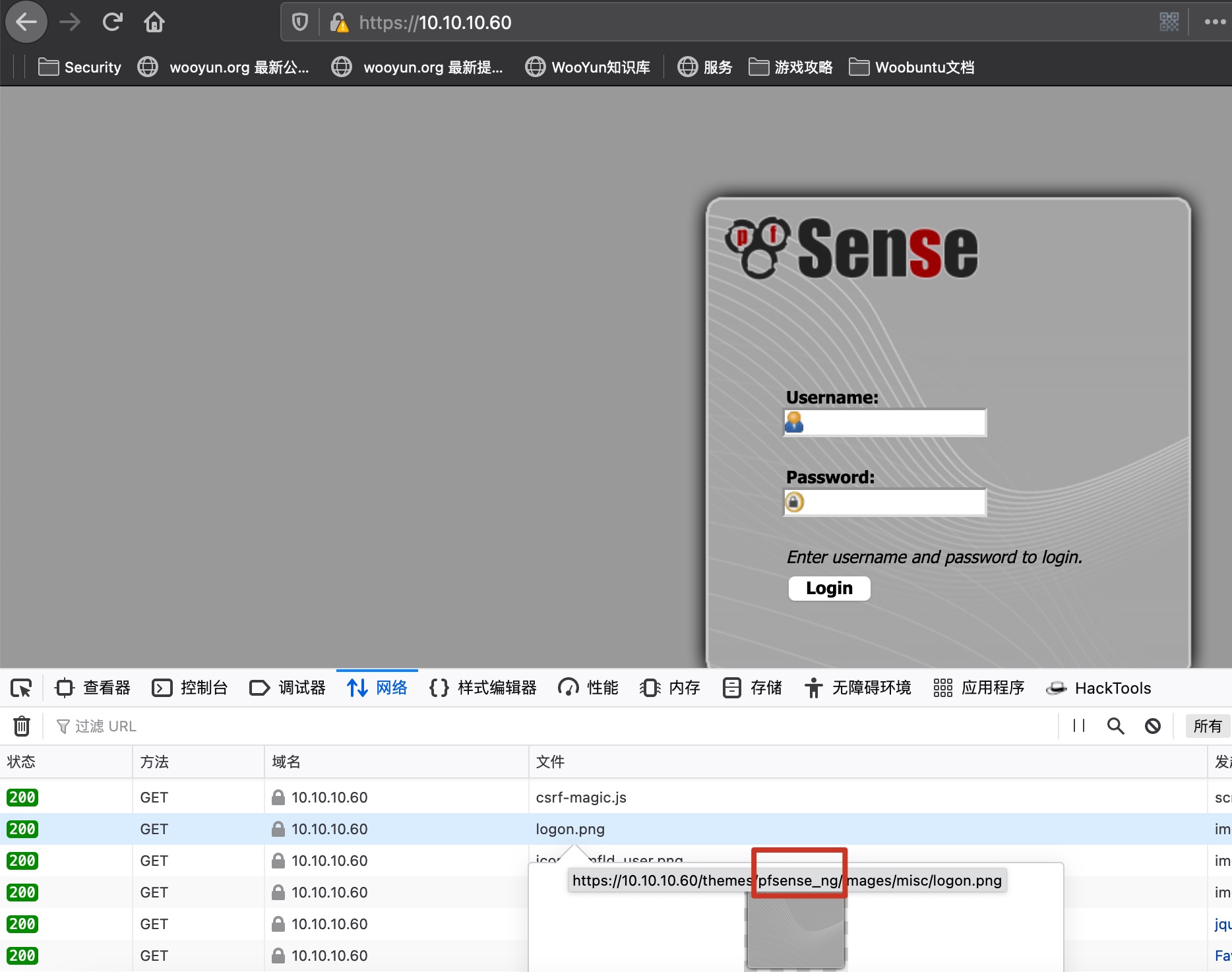Click the browser back arrow button
The width and height of the screenshot is (1232, 972).
(26, 22)
